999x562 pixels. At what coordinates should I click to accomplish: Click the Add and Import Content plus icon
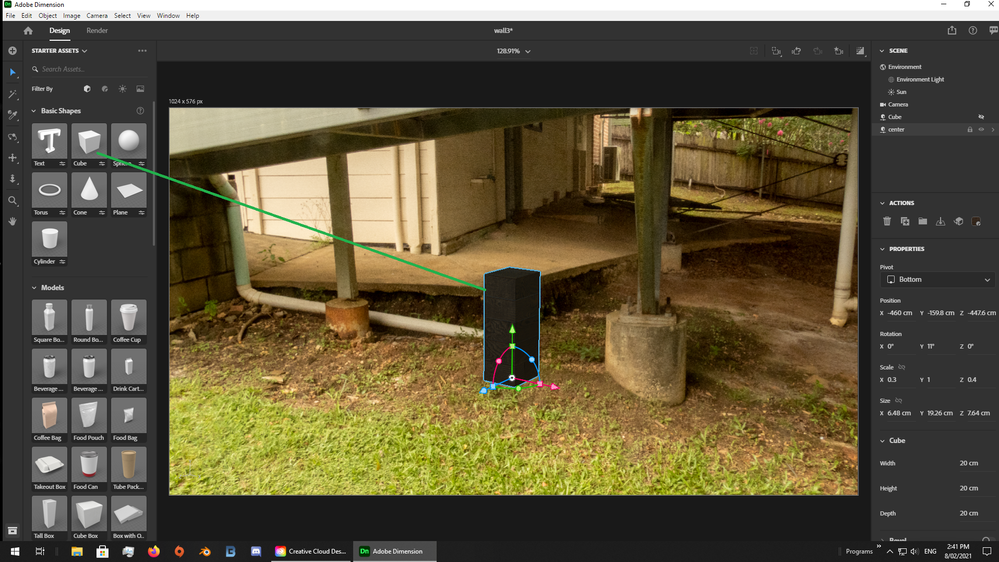coord(12,51)
